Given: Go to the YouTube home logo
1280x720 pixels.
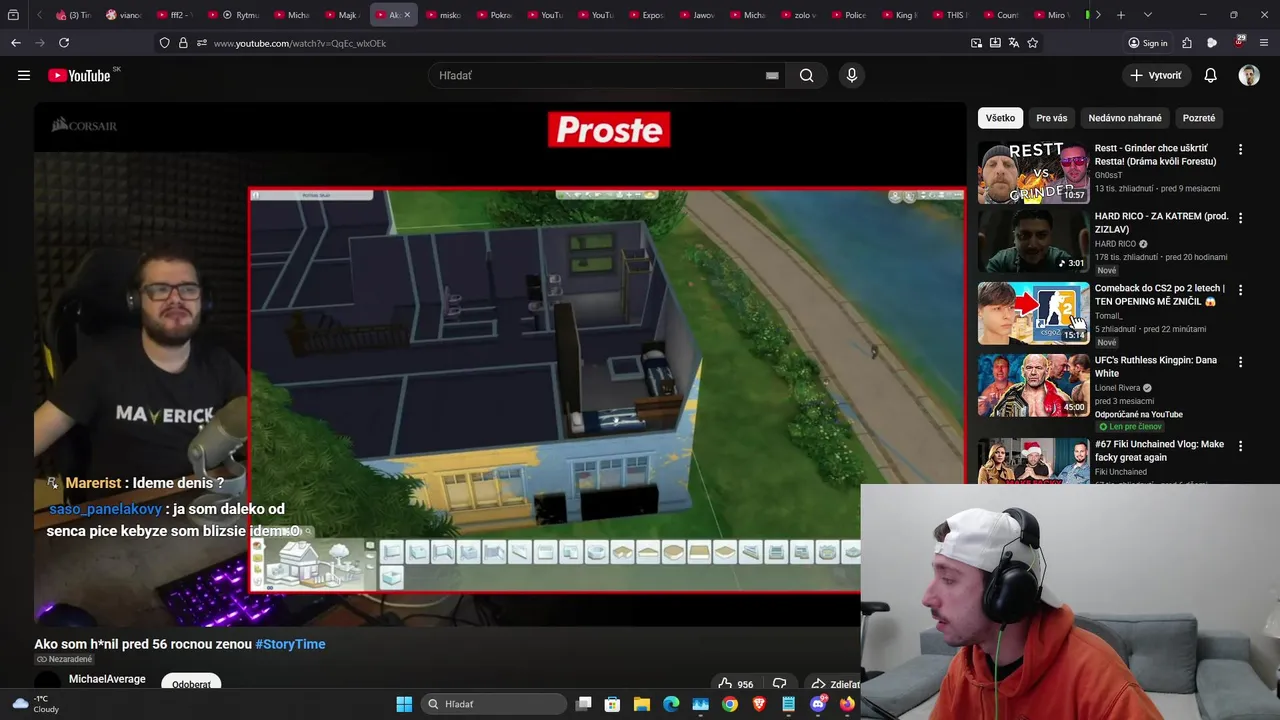Looking at the screenshot, I should pyautogui.click(x=79, y=75).
